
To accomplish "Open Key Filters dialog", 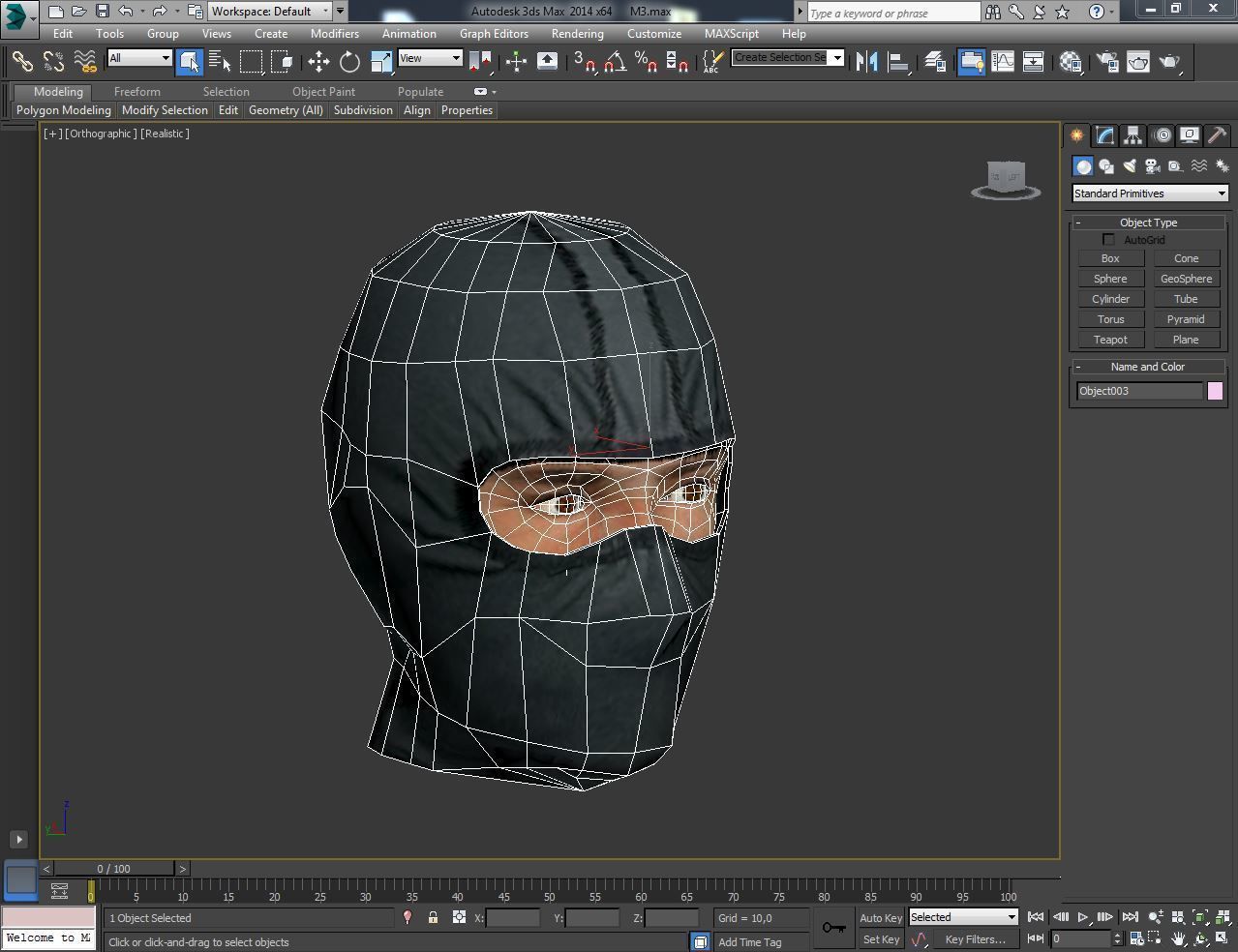I will click(x=975, y=939).
